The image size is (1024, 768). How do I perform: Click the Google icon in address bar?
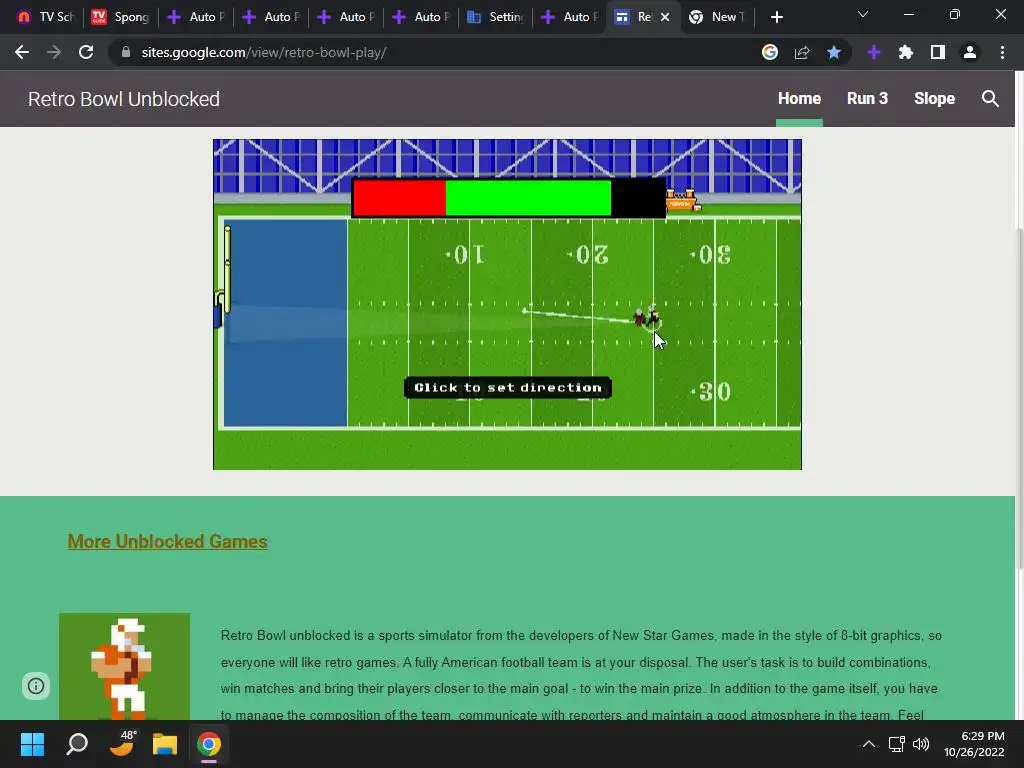770,52
